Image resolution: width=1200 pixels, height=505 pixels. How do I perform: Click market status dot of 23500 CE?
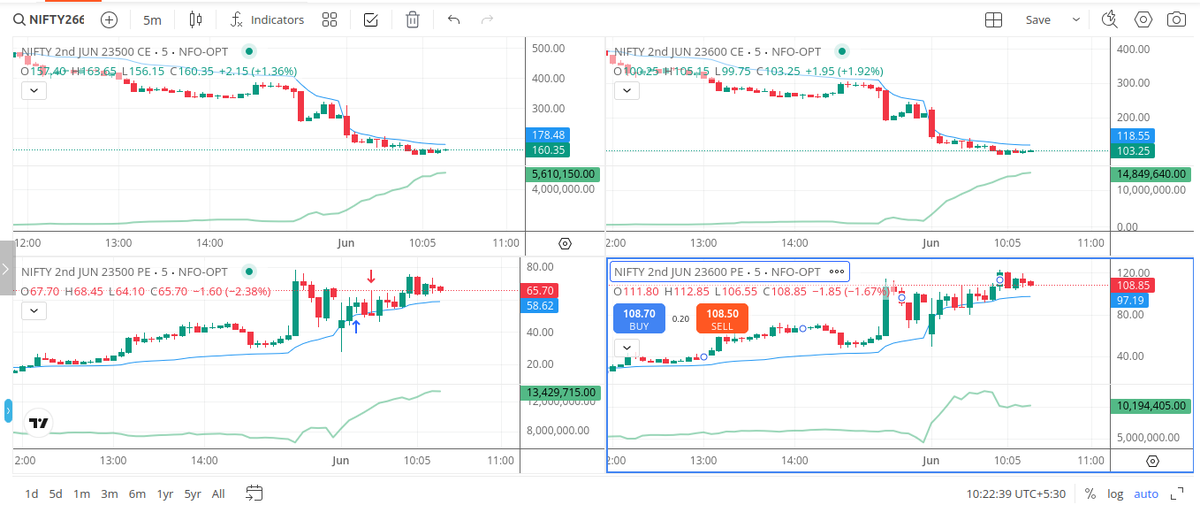249,50
